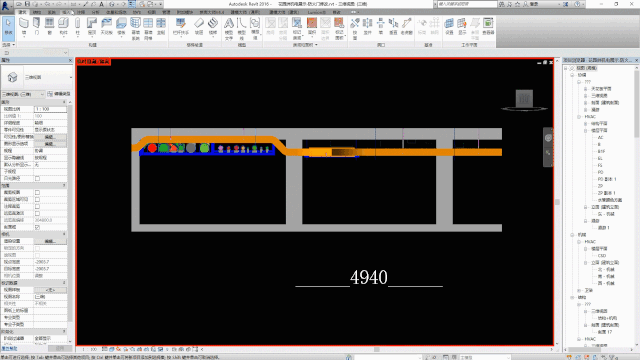Open the Select panel dropdown
640x360 pixels.
point(8,44)
